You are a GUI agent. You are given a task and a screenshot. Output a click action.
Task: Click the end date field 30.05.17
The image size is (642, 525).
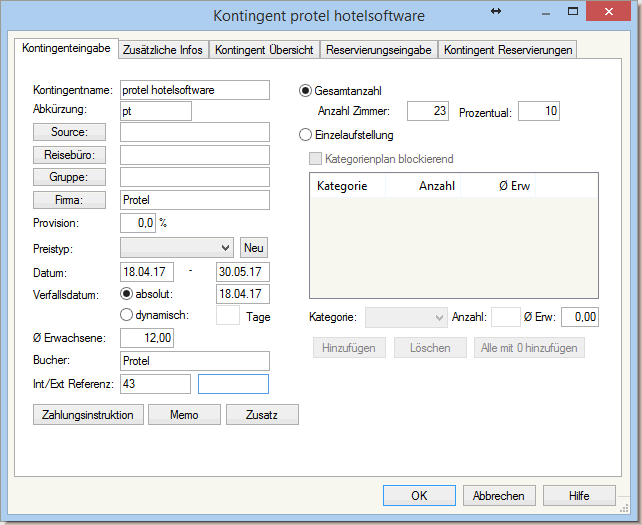pyautogui.click(x=243, y=272)
